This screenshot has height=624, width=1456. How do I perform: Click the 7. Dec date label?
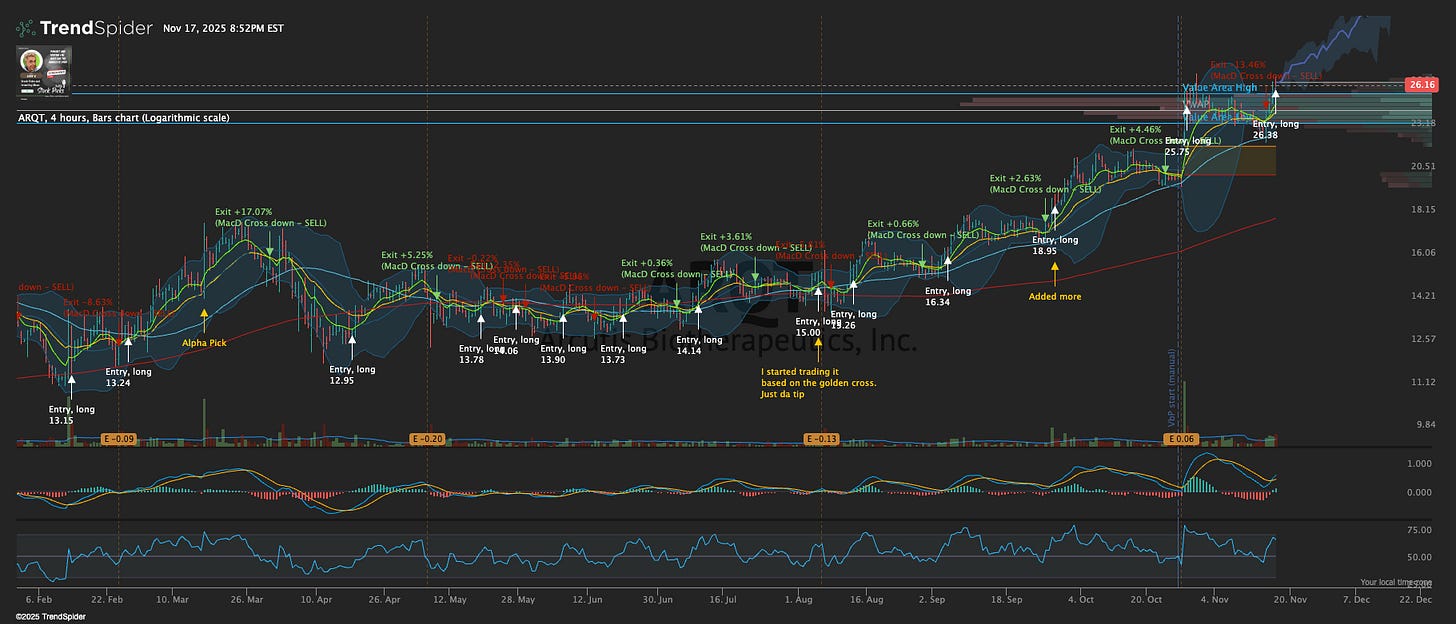click(1356, 599)
